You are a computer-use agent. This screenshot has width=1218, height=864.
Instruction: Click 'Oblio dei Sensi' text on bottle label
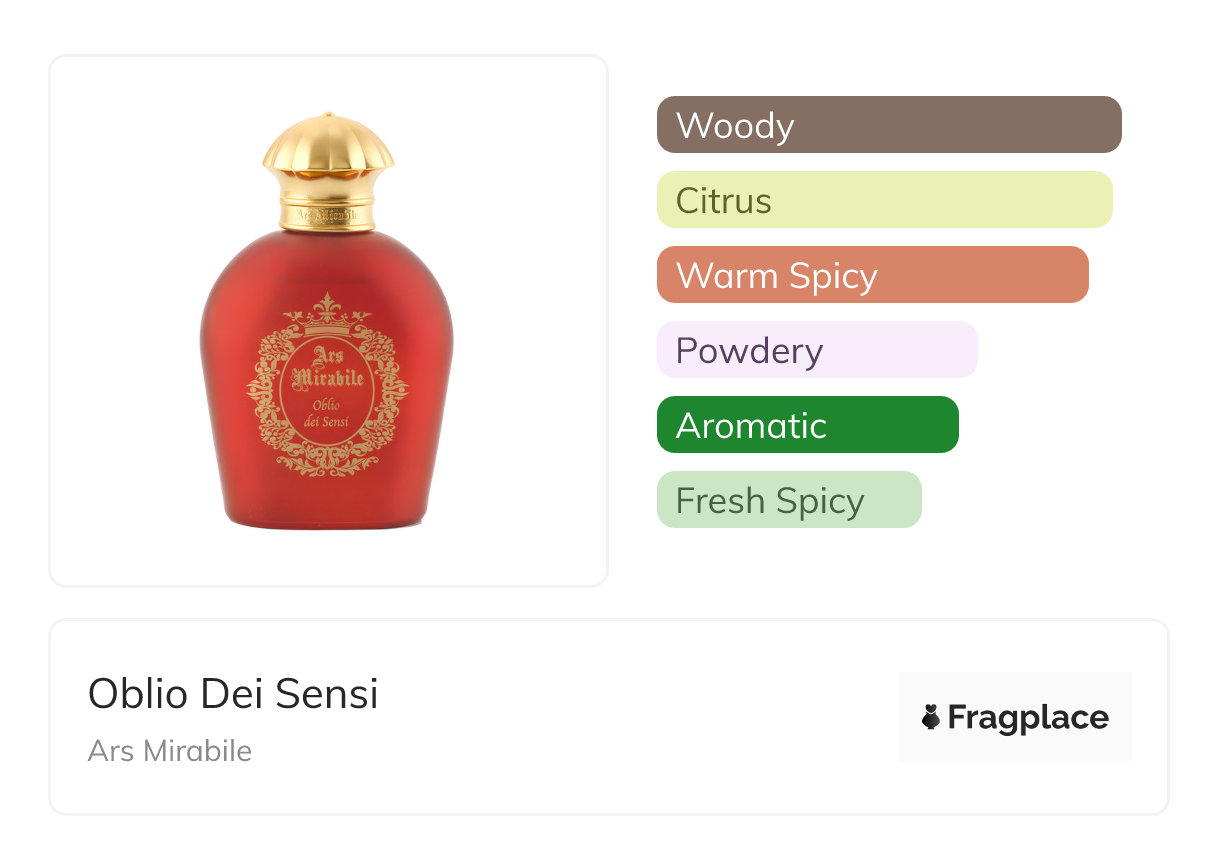point(328,413)
